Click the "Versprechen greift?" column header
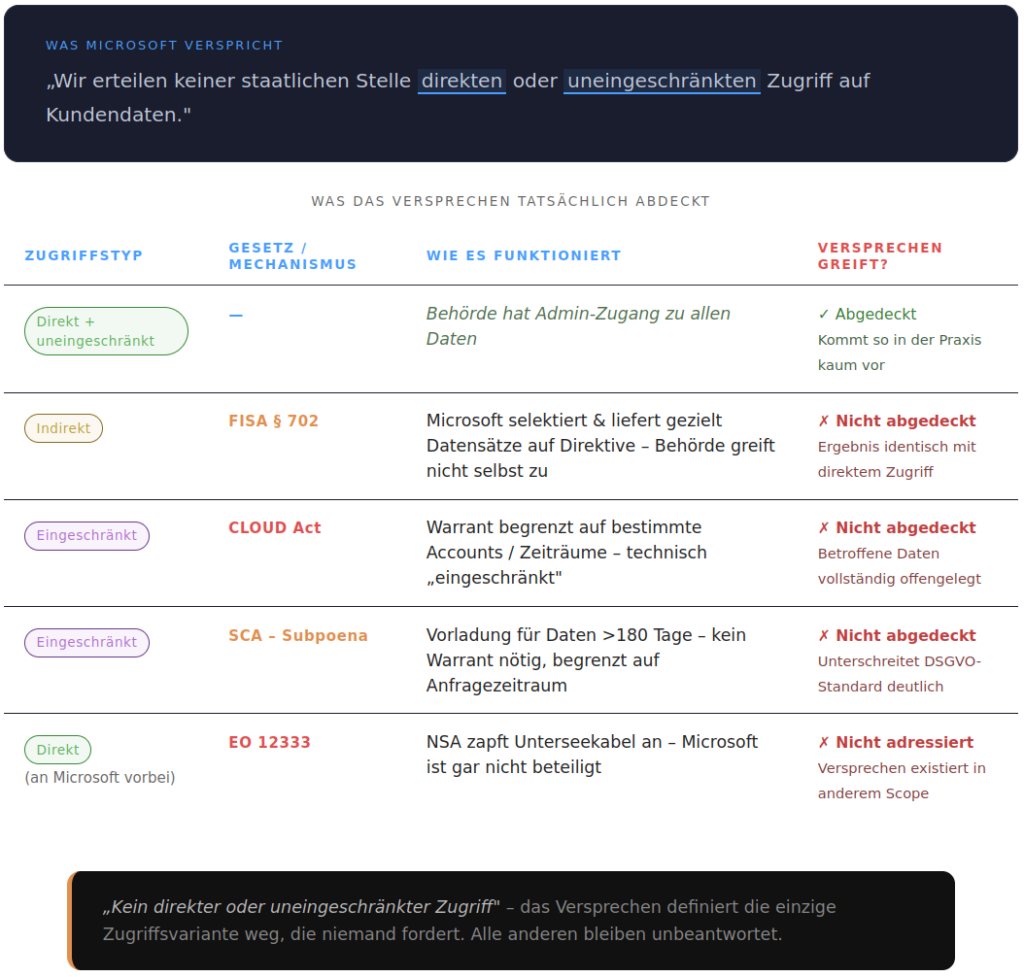The width and height of the screenshot is (1024, 977). [880, 256]
